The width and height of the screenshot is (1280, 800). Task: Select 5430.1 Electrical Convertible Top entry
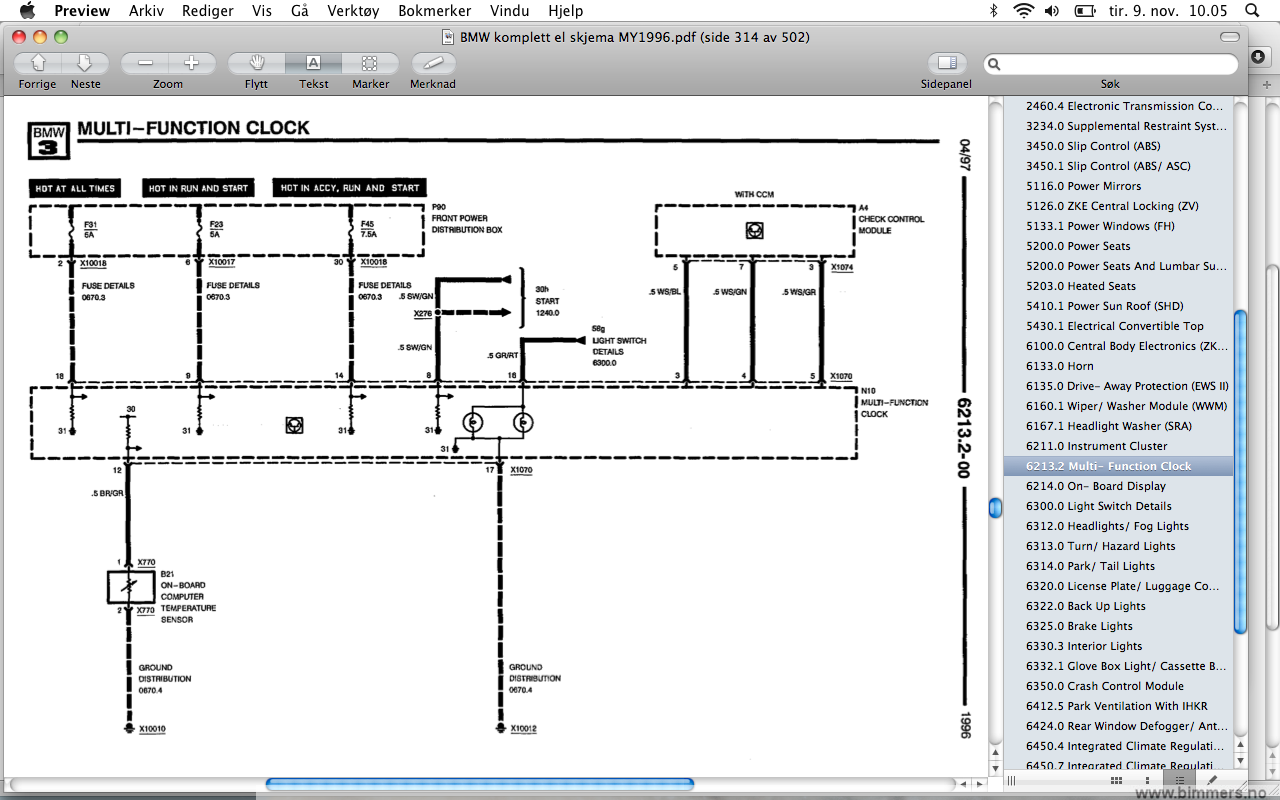tap(1117, 326)
